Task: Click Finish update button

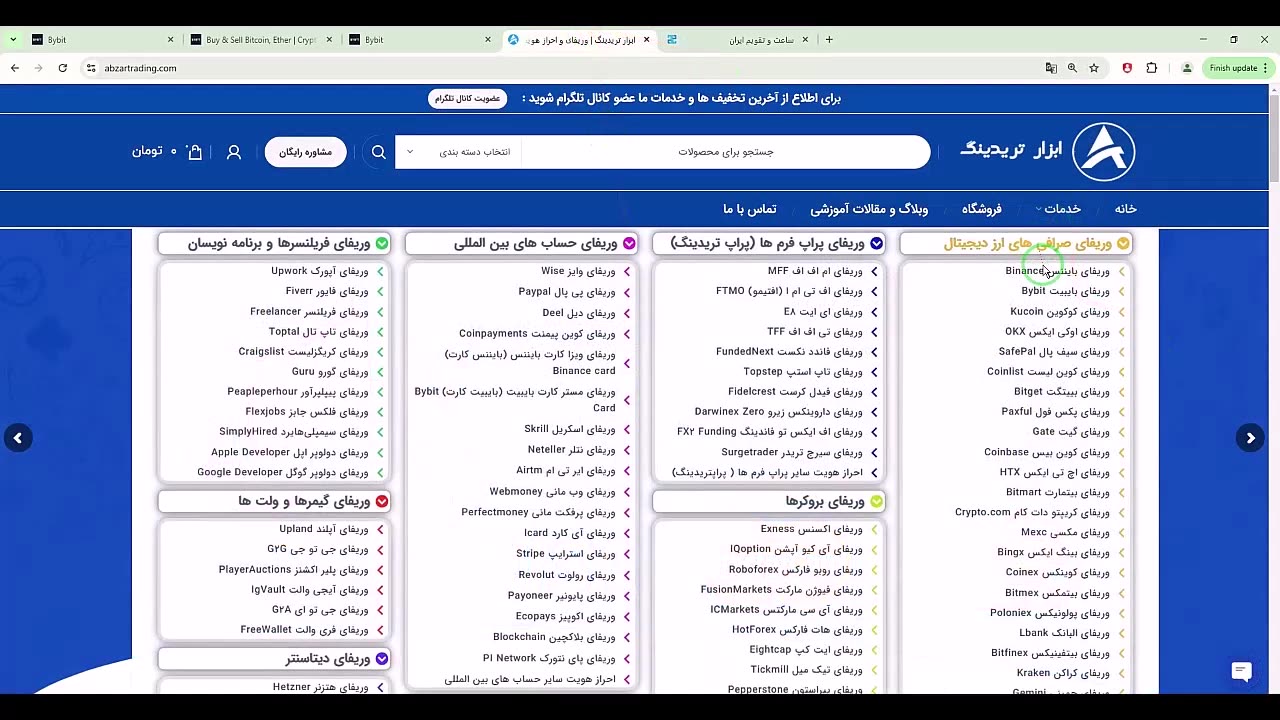Action: pos(1238,68)
